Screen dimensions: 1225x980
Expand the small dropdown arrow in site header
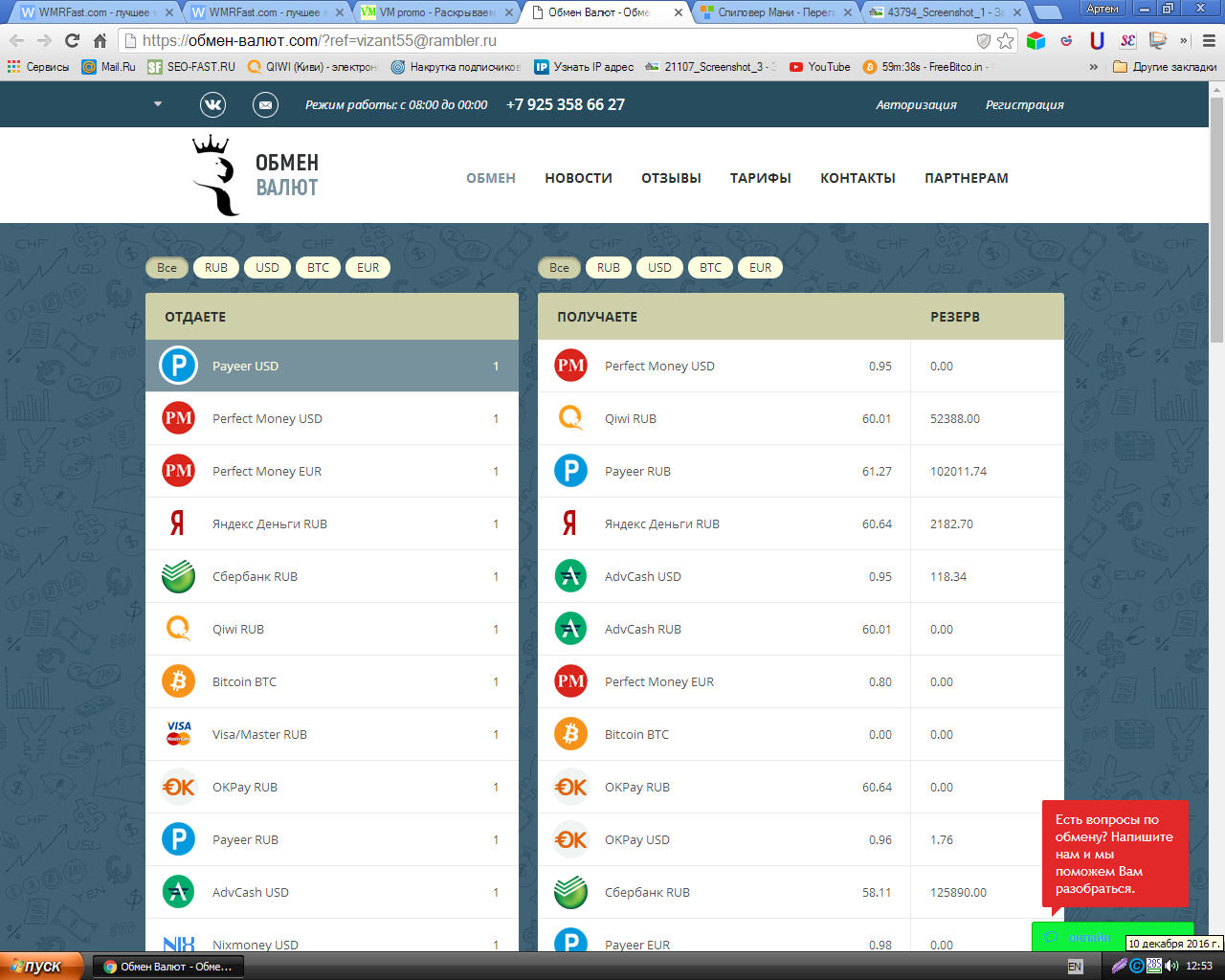click(x=158, y=104)
